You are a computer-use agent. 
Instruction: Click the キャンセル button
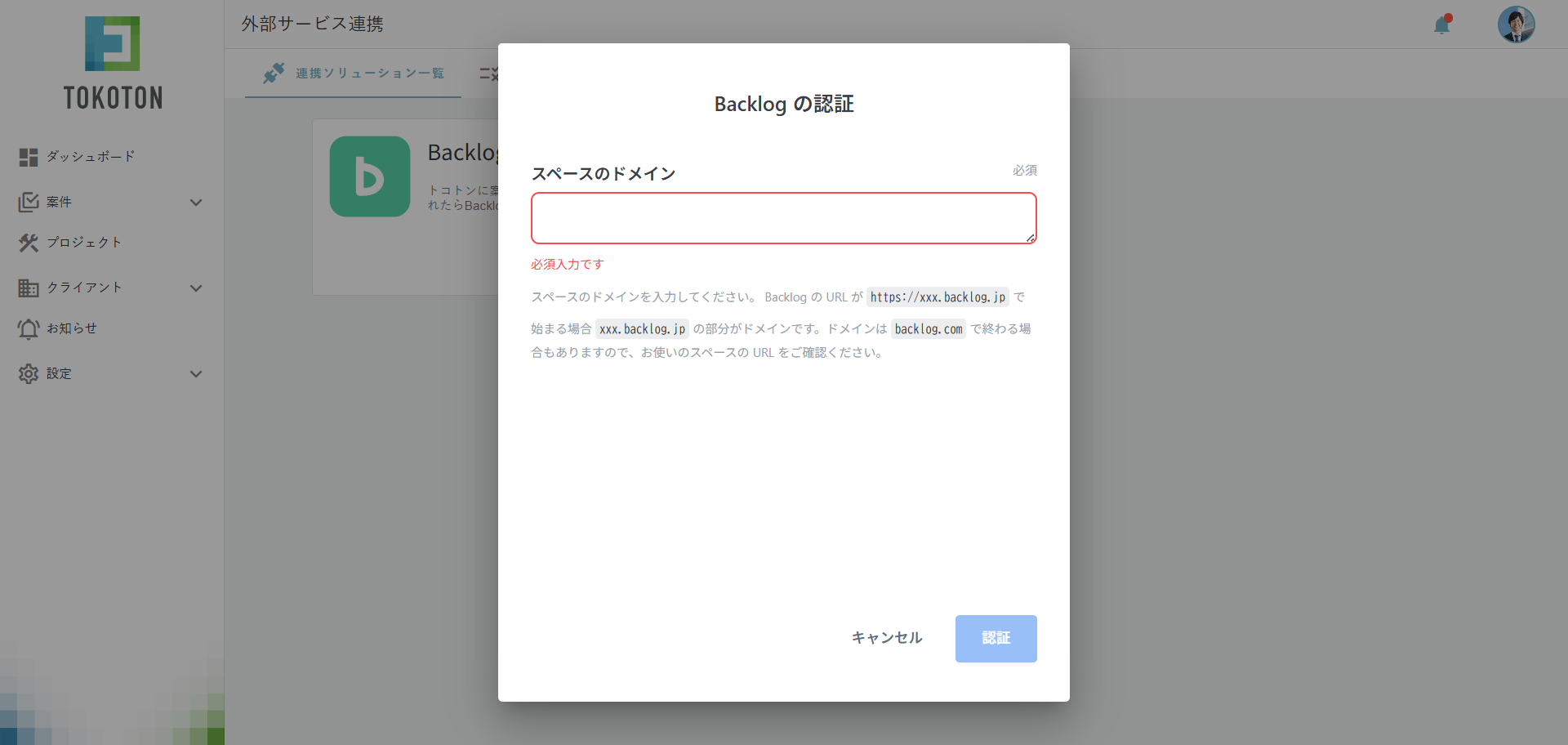click(x=887, y=638)
